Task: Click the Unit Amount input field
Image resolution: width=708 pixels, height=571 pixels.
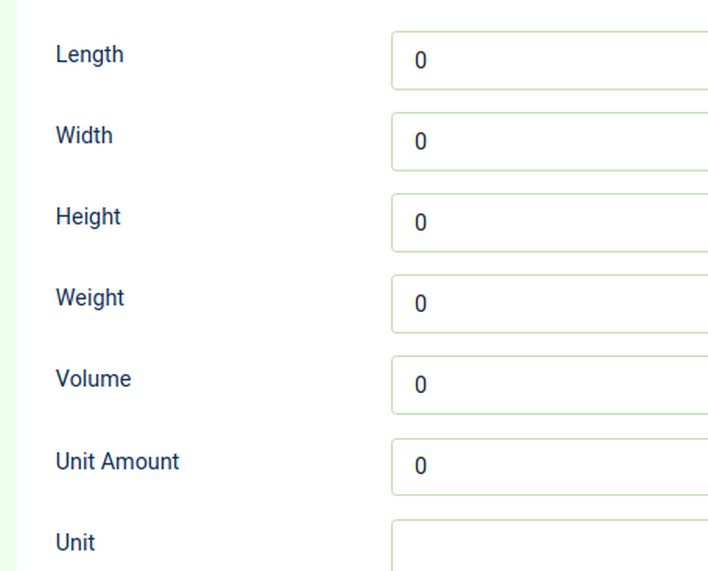Action: pos(550,466)
